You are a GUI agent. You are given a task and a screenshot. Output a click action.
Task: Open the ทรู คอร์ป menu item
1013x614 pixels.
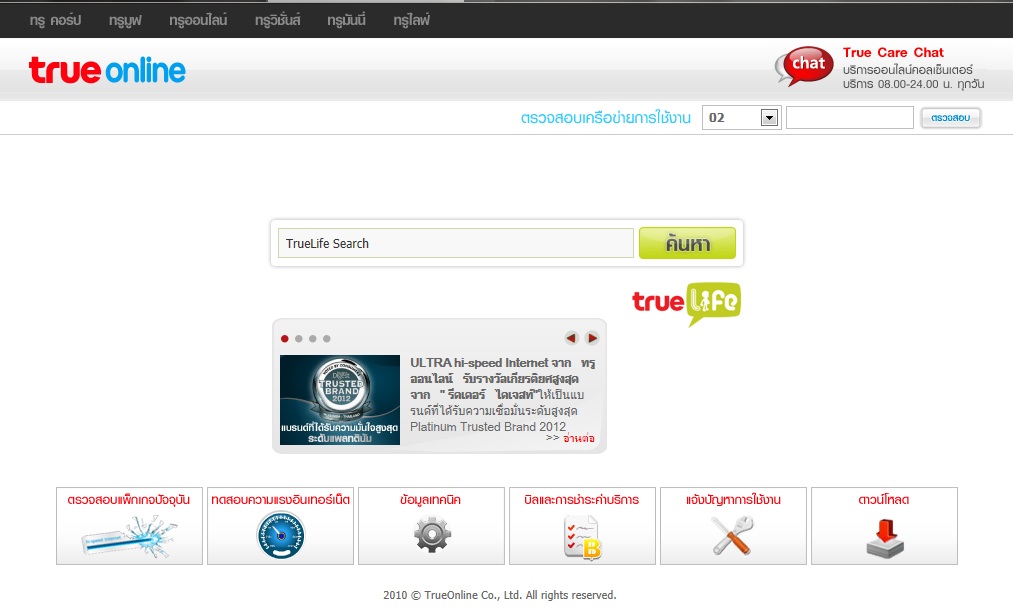tap(55, 20)
